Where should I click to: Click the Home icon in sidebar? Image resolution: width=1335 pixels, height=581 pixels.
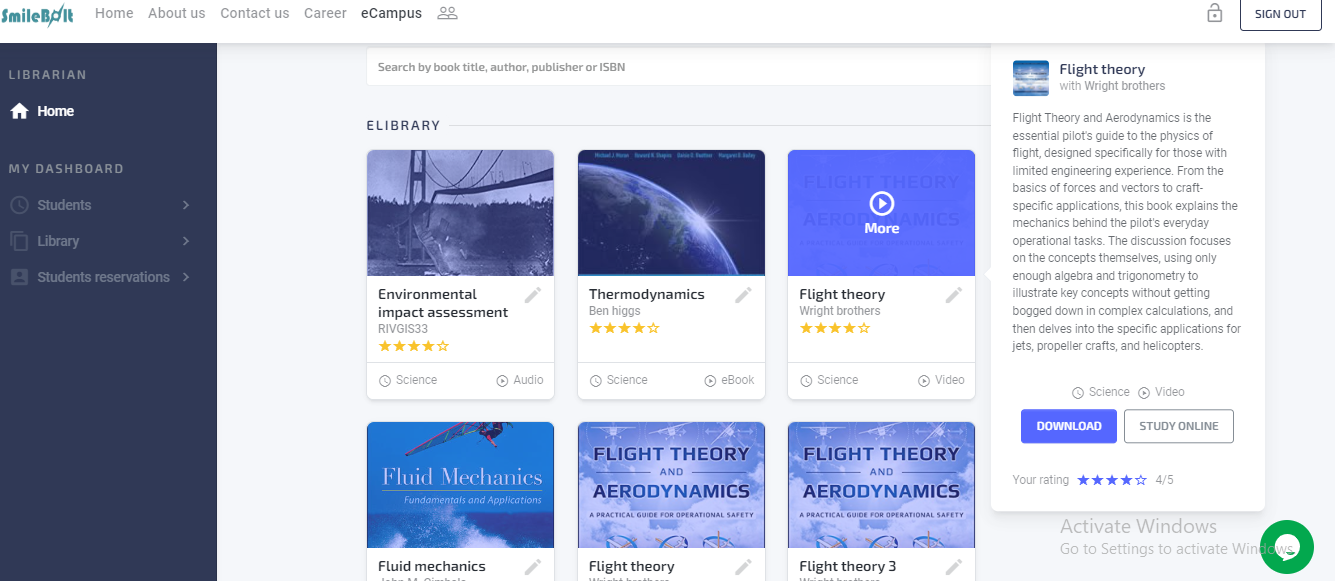(x=19, y=111)
